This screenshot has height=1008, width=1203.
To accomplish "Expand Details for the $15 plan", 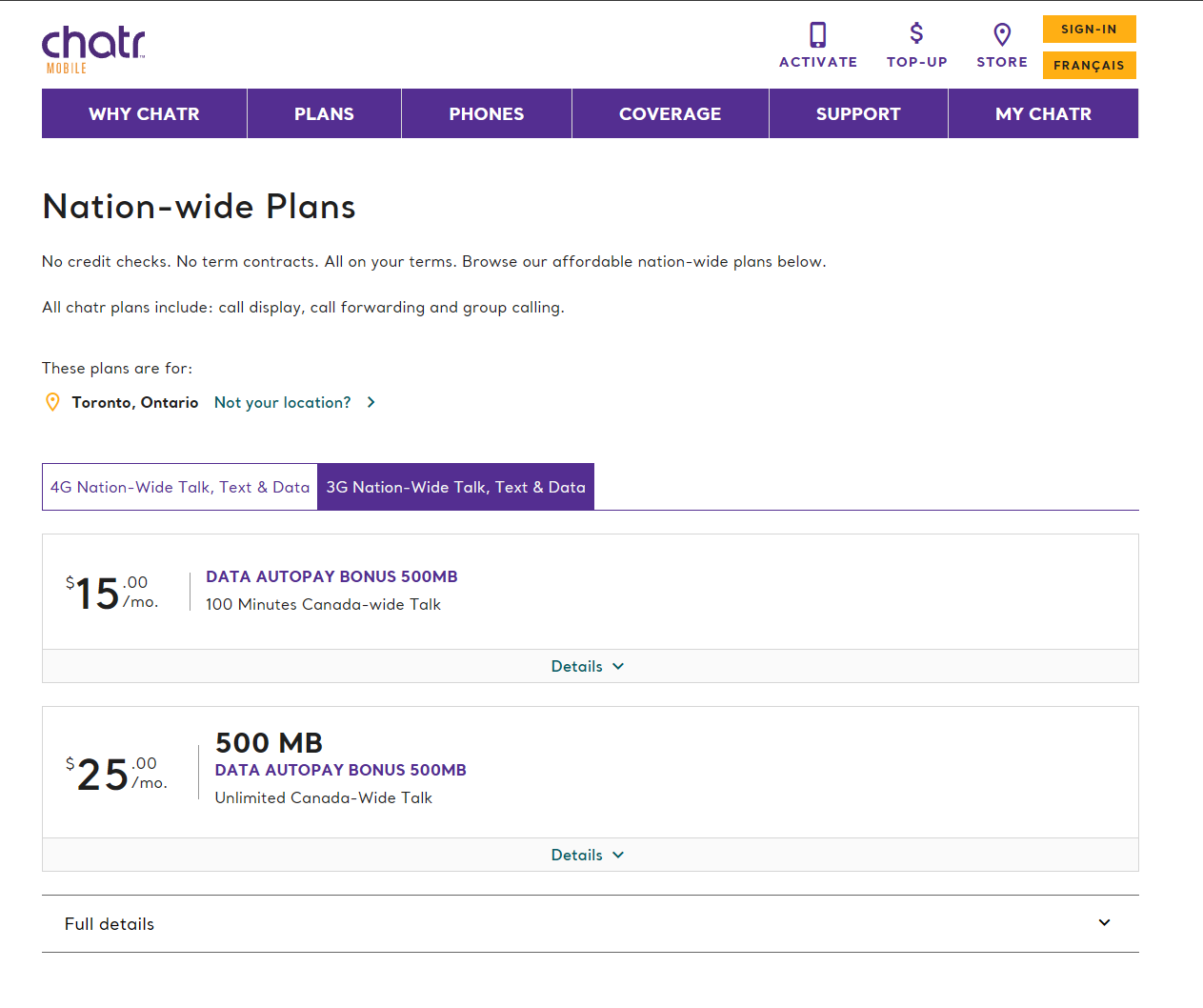I will point(591,666).
